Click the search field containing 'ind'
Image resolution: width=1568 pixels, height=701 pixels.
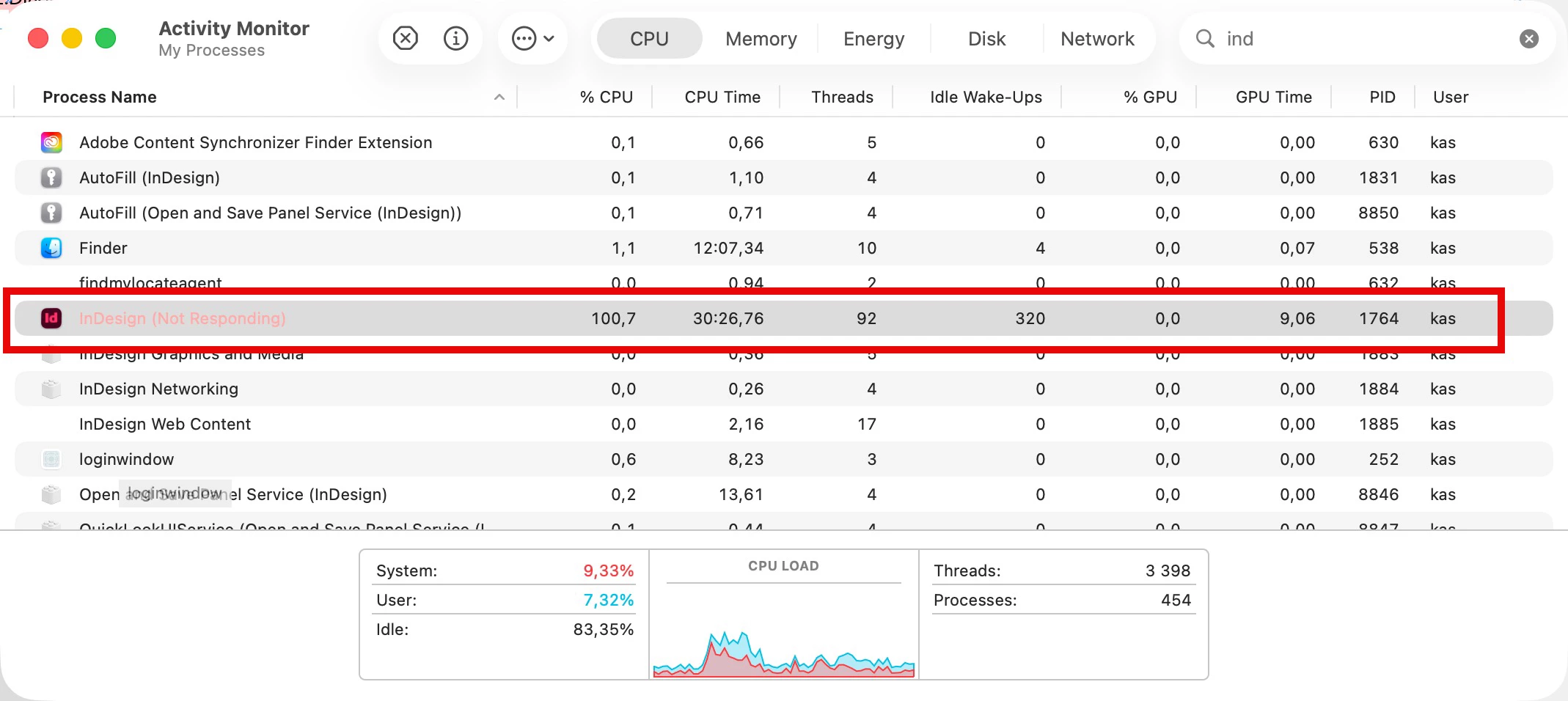click(1367, 38)
